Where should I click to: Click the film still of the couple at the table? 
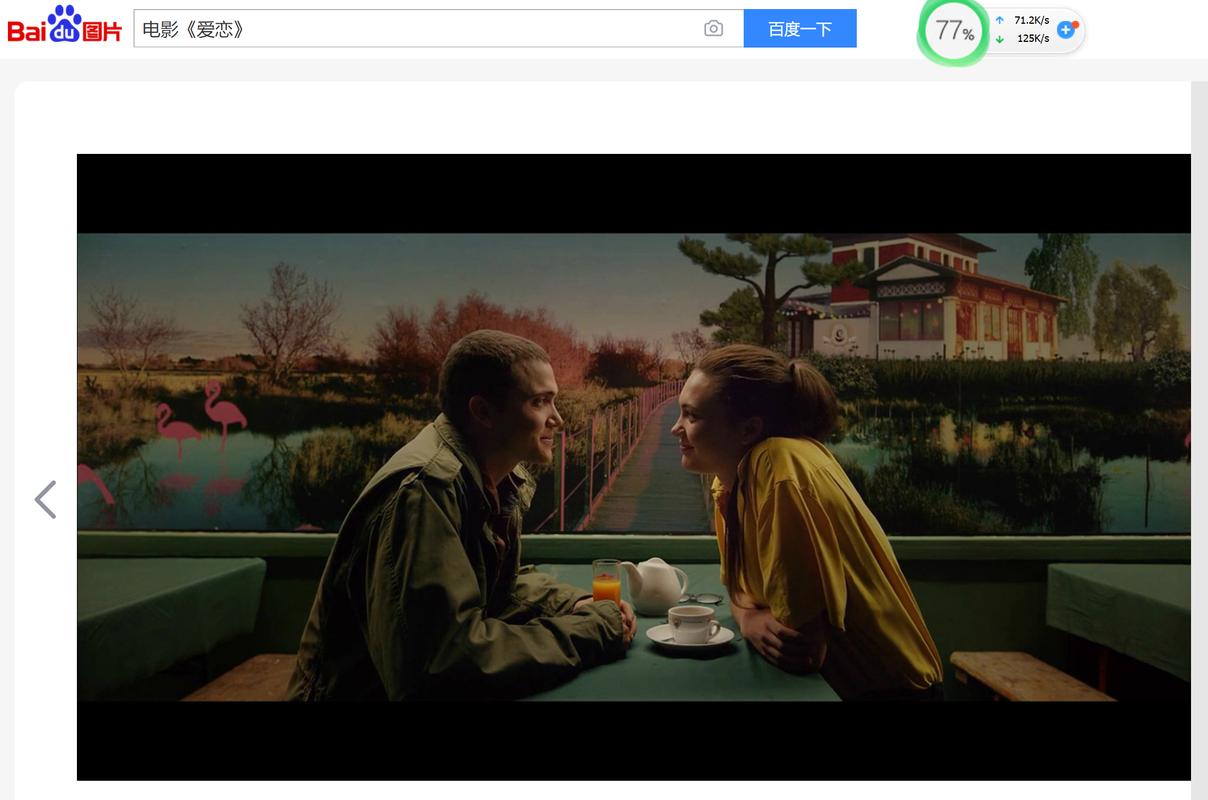point(634,467)
